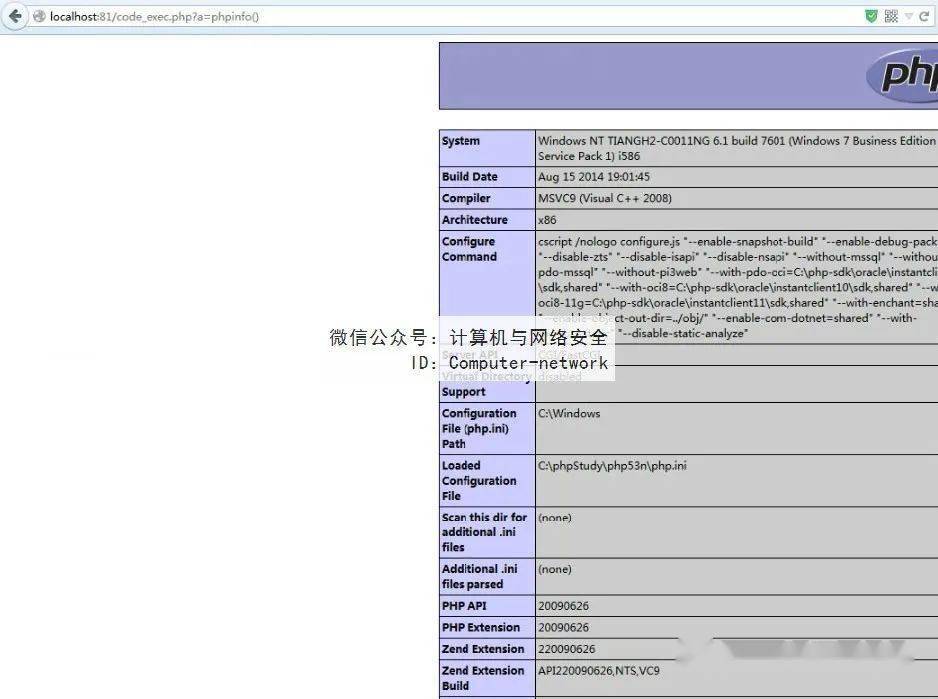Viewport: 938px width, 699px height.
Task: Click the "C:\phpStudy\php53n\php.ini" value
Action: pos(612,466)
